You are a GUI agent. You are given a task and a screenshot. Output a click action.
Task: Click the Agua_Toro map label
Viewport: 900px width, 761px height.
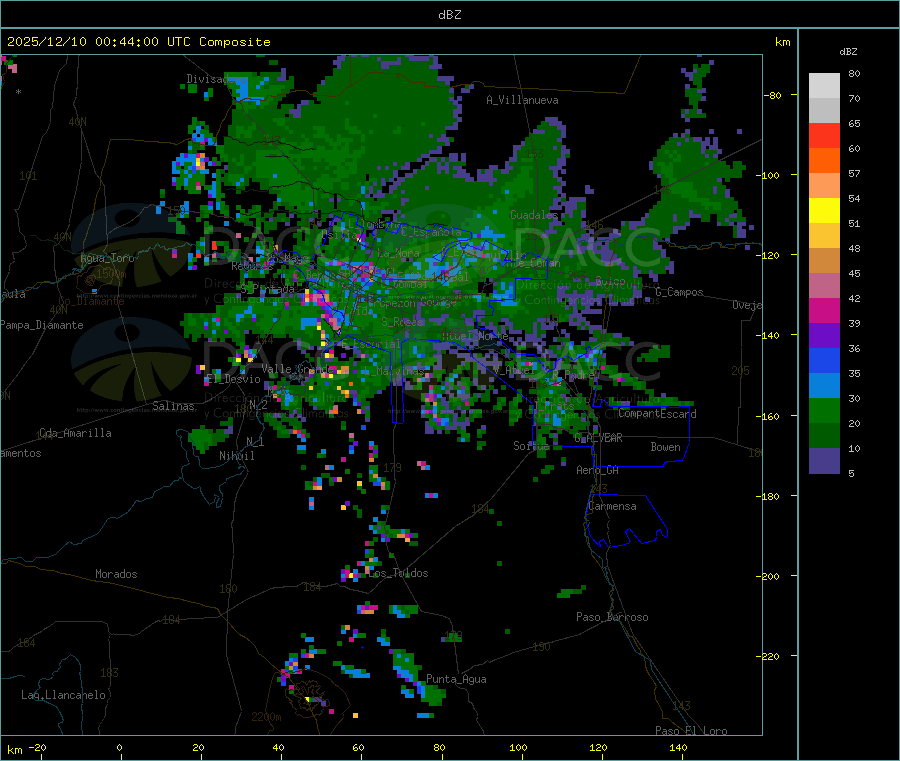(107, 258)
